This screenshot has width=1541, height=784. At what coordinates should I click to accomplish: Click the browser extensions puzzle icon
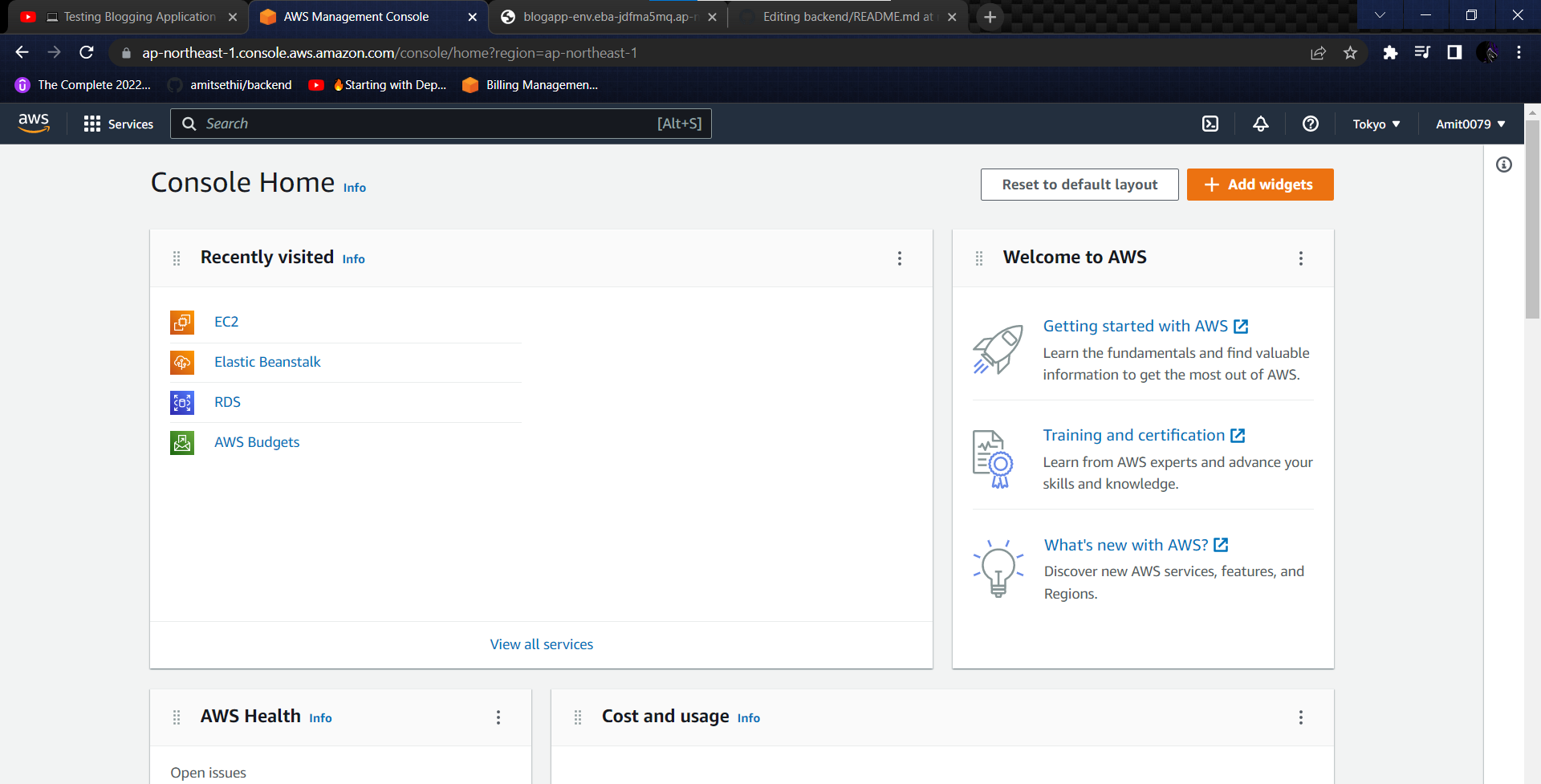(x=1390, y=53)
